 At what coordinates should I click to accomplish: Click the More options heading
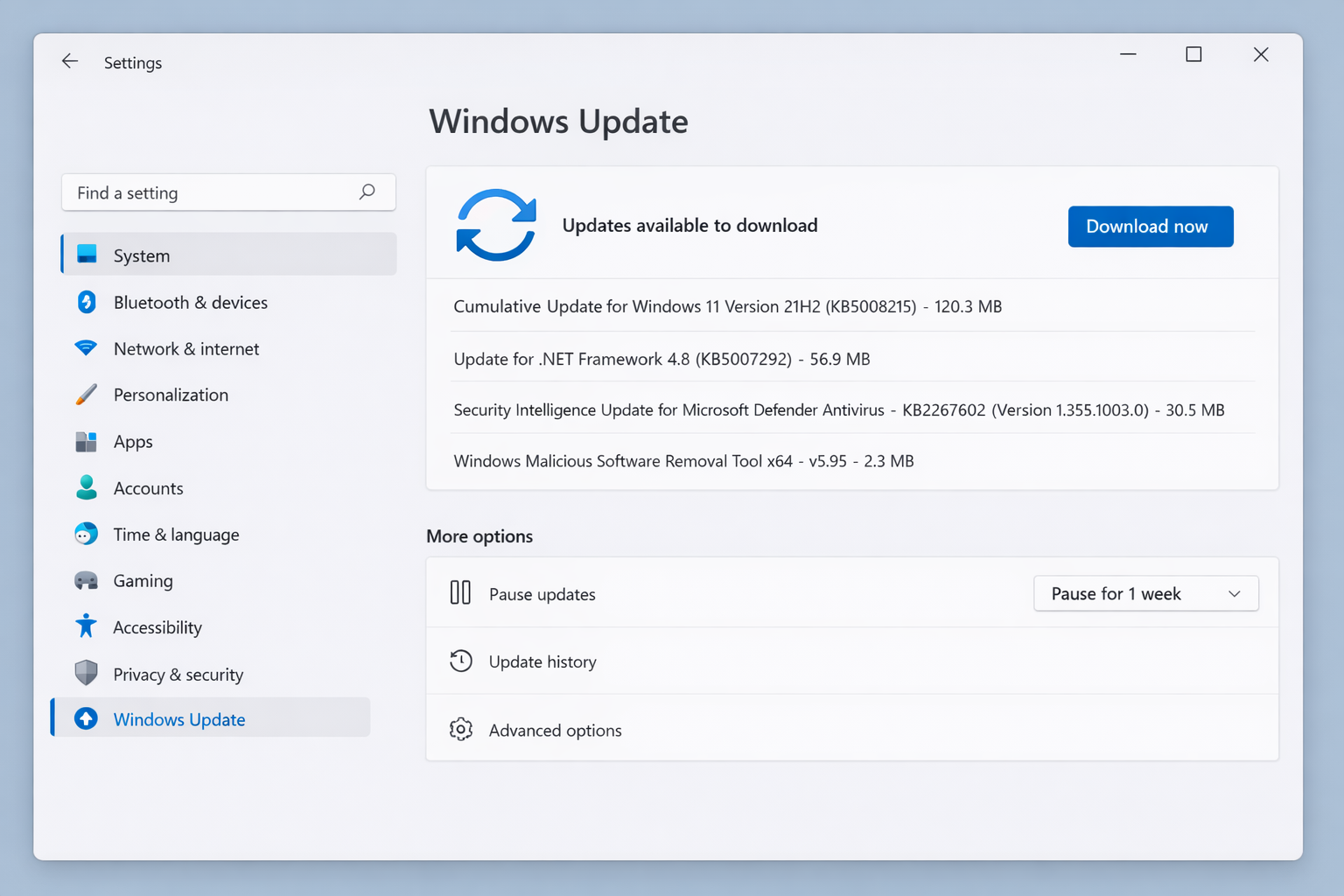pyautogui.click(x=479, y=535)
